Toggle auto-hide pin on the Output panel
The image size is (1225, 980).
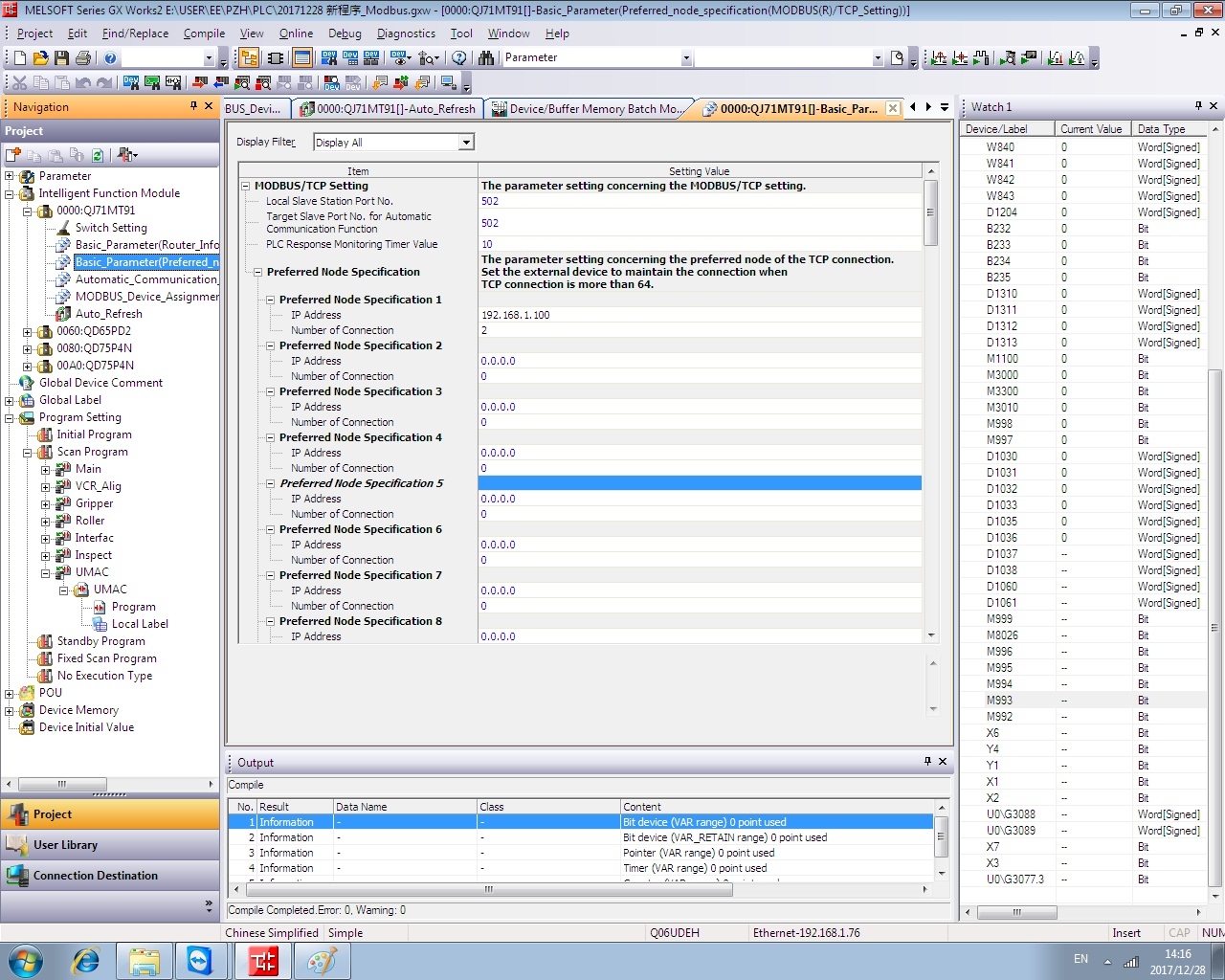coord(927,762)
